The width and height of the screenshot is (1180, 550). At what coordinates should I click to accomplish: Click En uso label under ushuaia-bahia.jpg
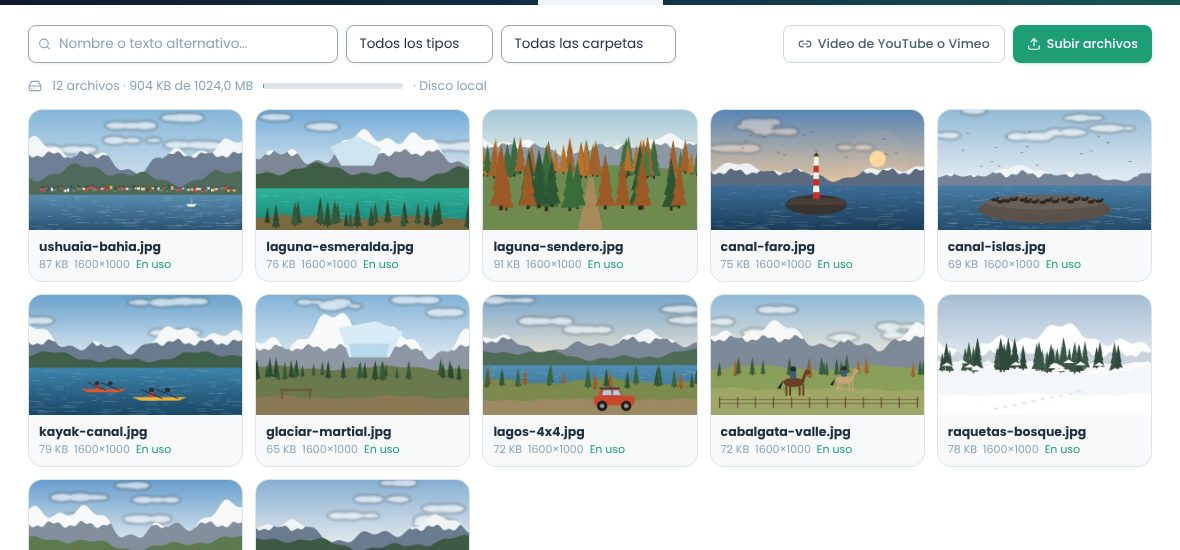click(154, 264)
